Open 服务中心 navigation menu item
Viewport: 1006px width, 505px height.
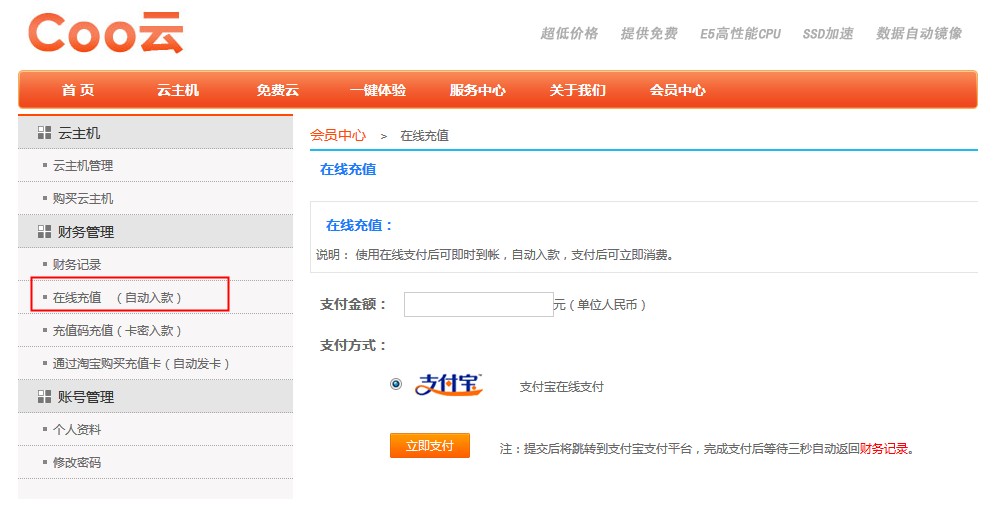tap(477, 90)
